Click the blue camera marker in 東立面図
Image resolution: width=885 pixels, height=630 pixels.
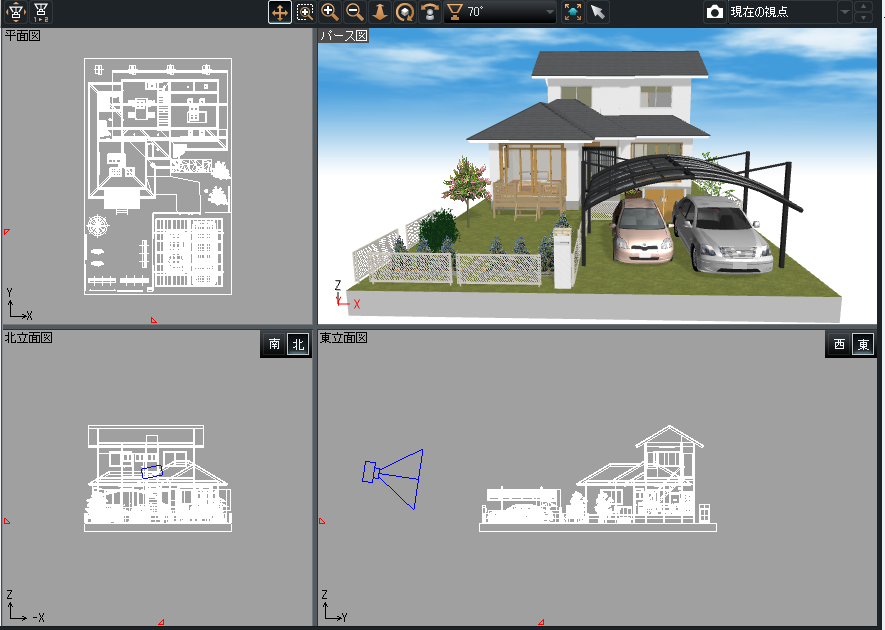pos(370,472)
